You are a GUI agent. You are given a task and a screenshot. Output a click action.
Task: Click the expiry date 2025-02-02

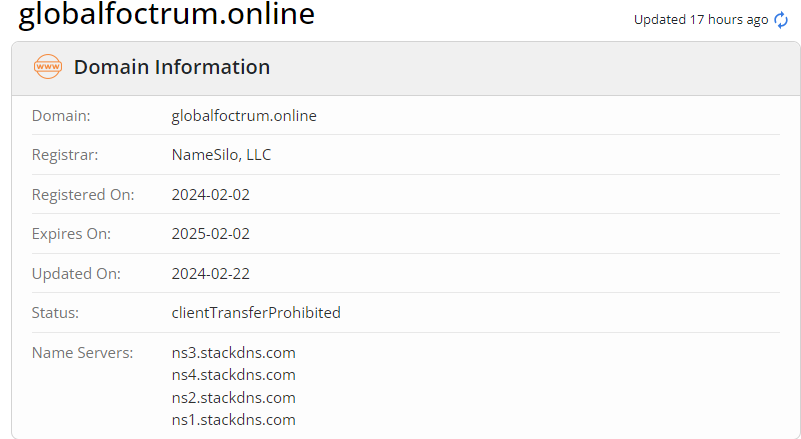210,234
